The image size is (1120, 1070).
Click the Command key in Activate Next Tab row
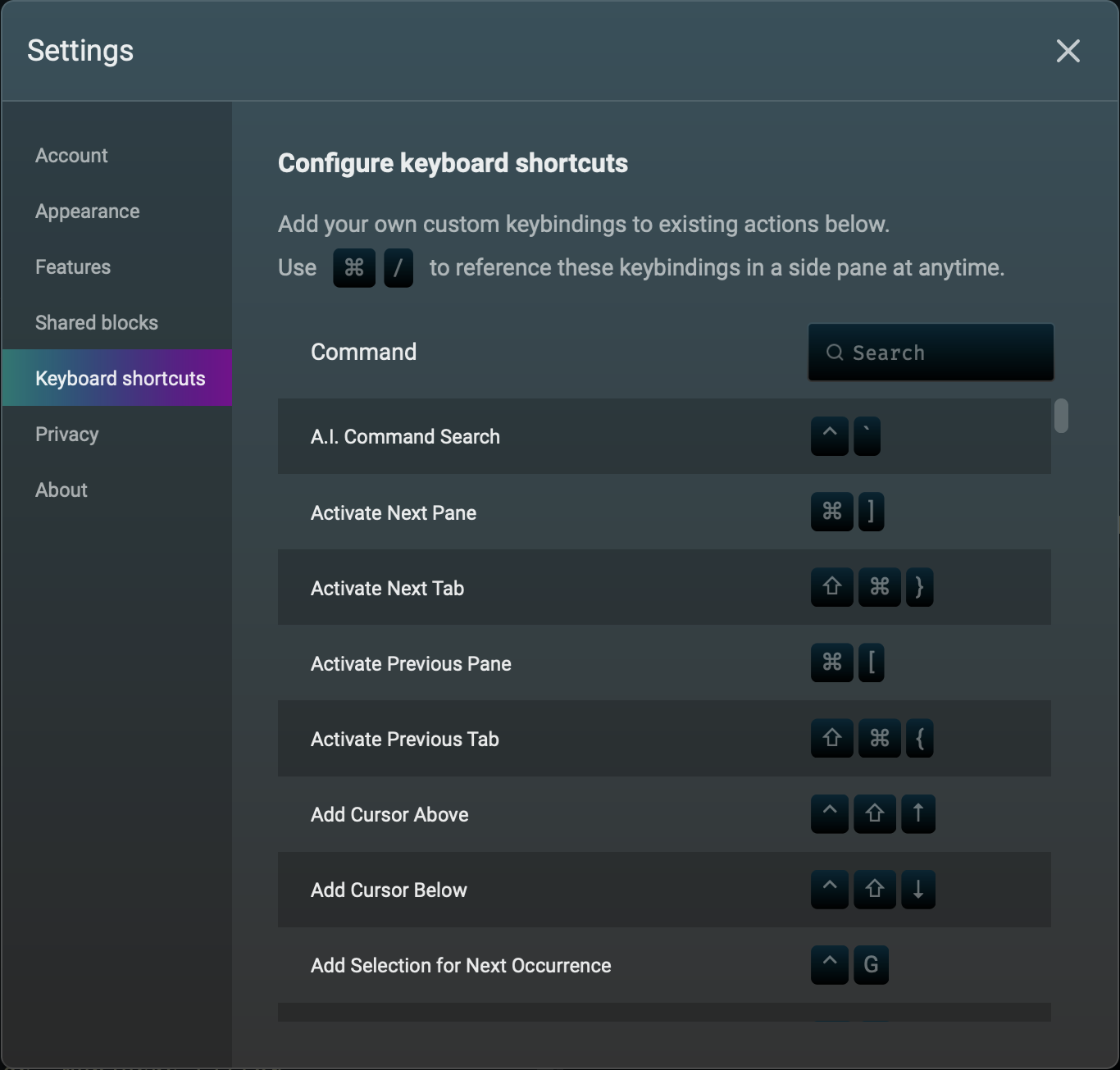(879, 587)
